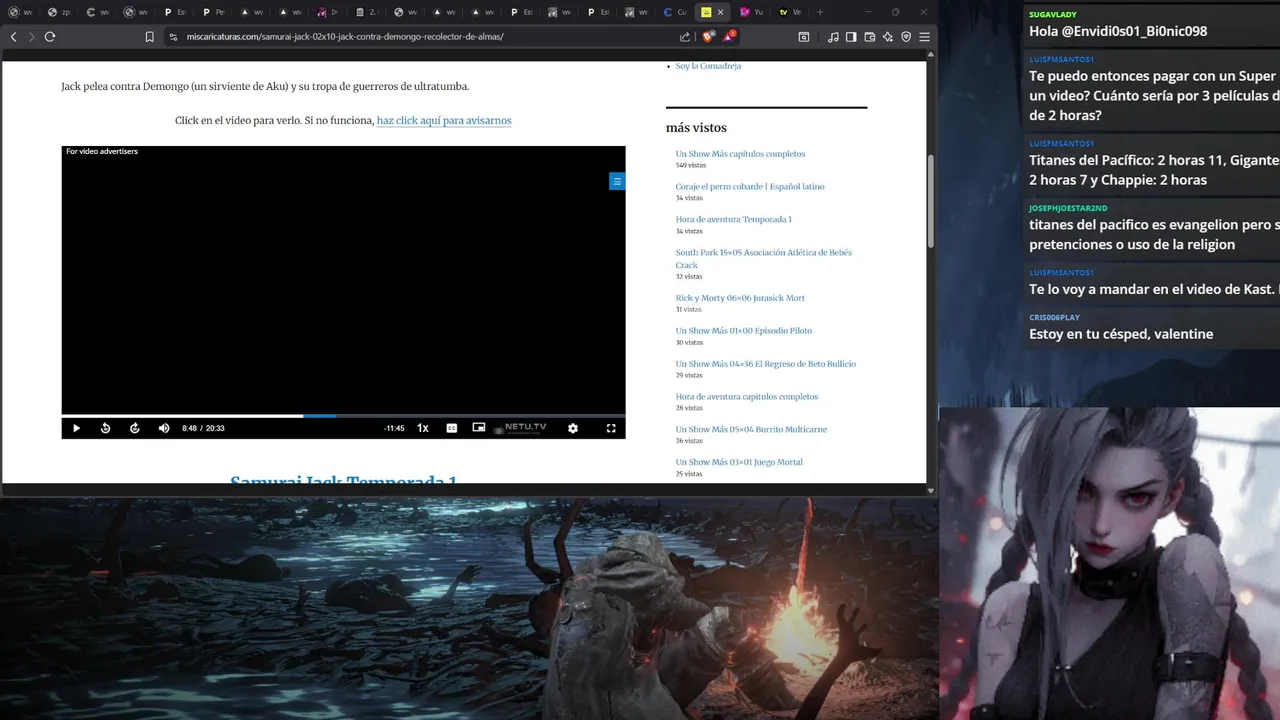Image resolution: width=1280 pixels, height=720 pixels.
Task: Click 'haz click aquí para avisarnos' link
Action: (444, 120)
